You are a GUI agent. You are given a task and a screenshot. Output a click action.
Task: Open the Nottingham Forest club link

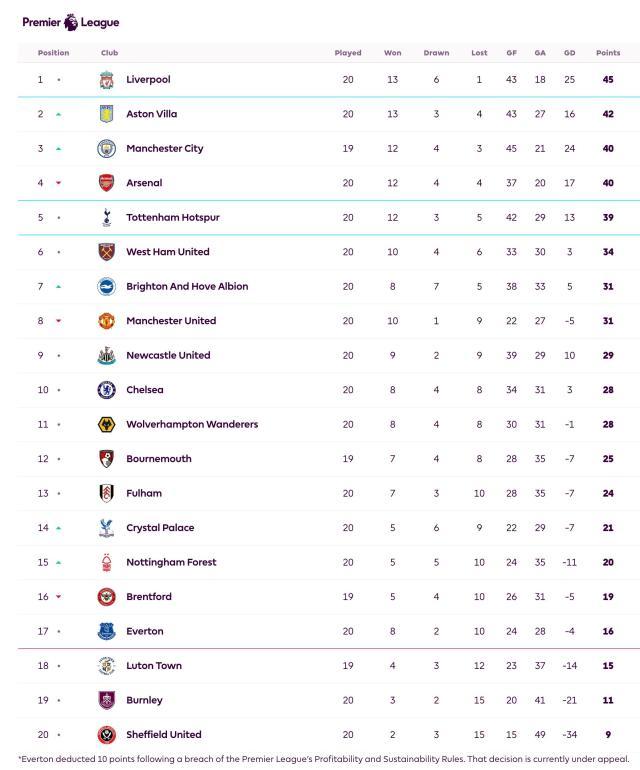[171, 562]
